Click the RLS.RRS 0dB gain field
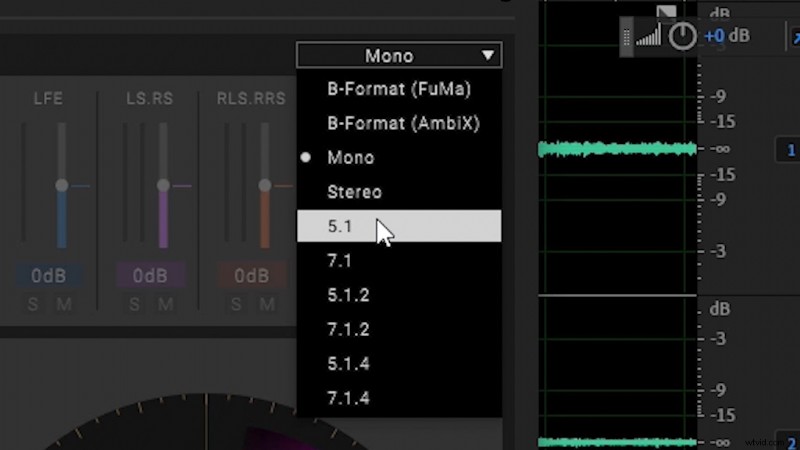 (252, 276)
